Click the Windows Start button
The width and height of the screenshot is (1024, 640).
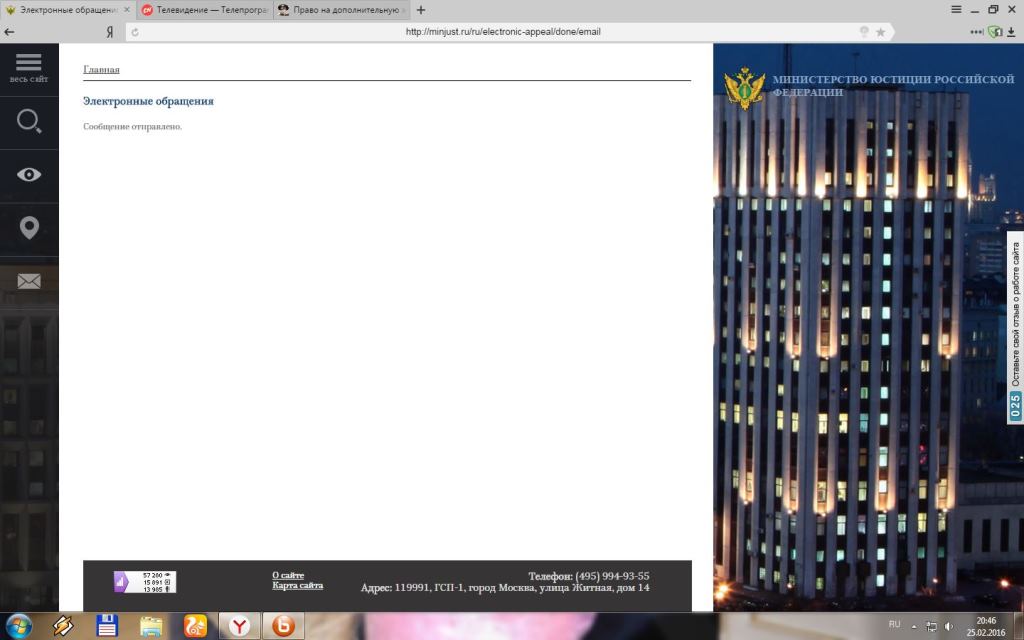17,626
